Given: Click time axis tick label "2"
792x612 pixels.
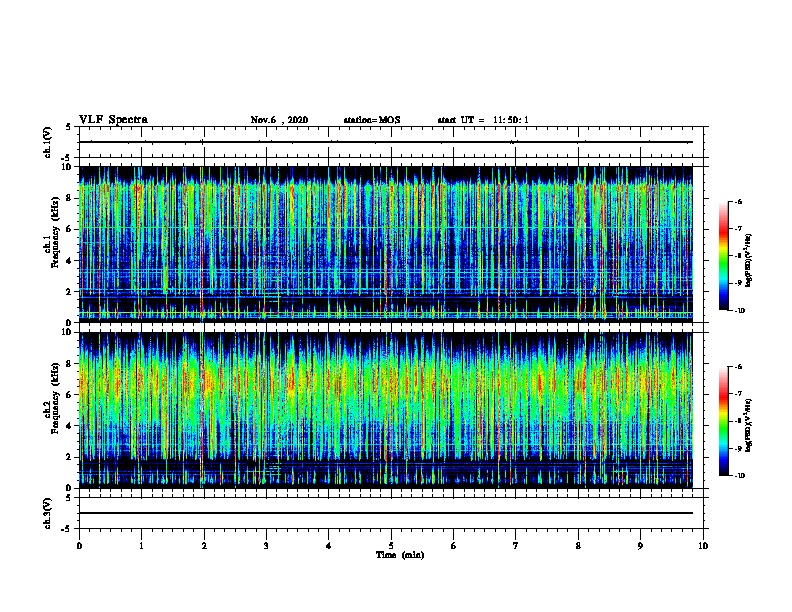Looking at the screenshot, I should (204, 546).
